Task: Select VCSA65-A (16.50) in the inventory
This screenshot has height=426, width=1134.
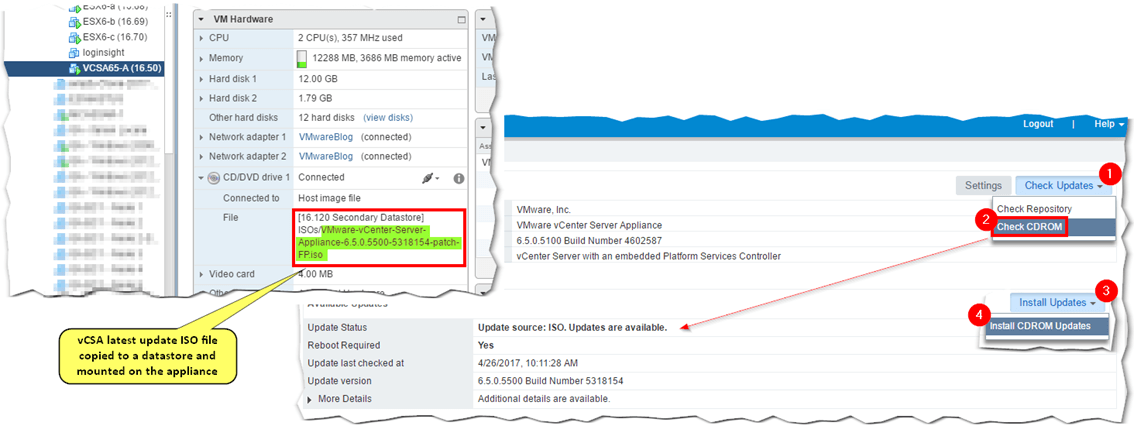Action: [122, 68]
